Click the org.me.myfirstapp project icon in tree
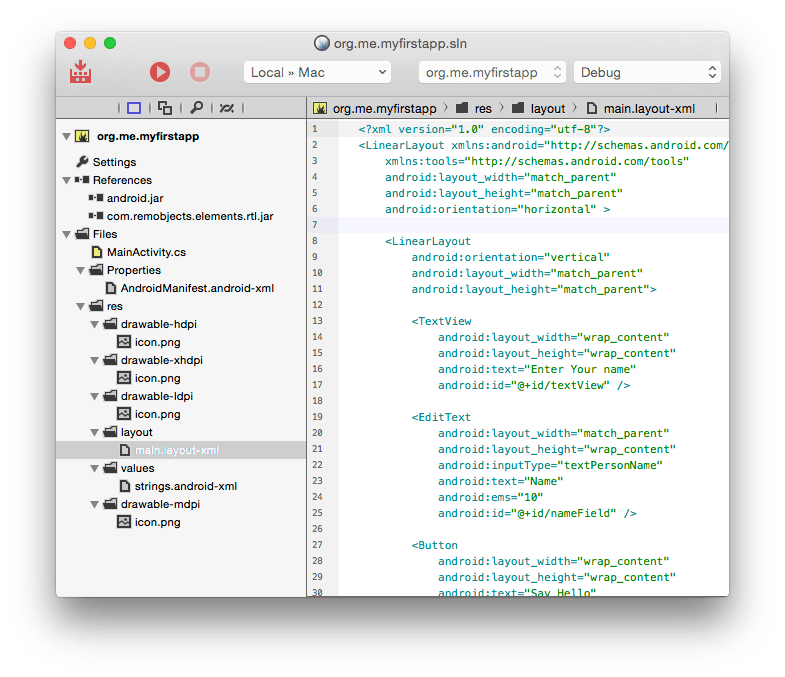 tap(82, 136)
